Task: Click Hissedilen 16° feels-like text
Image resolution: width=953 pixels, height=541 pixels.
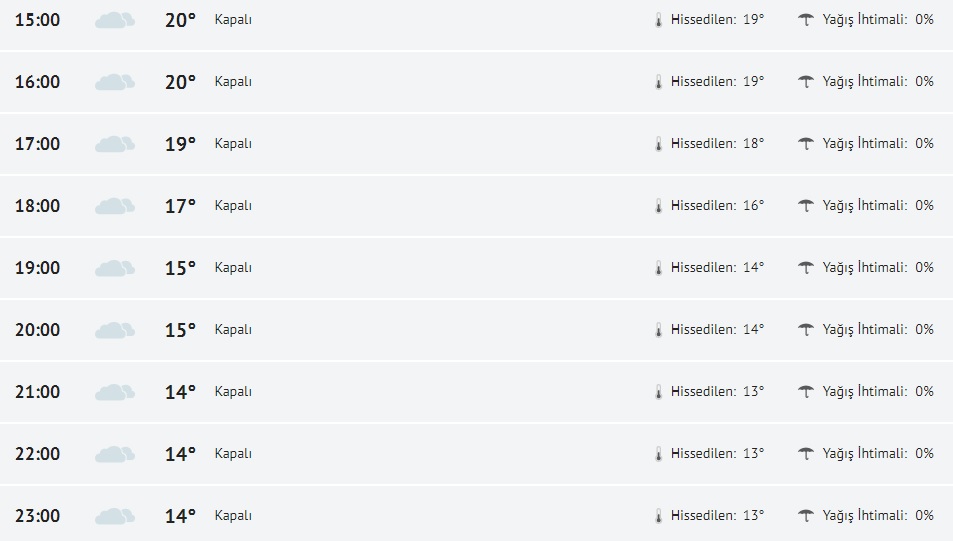Action: point(717,206)
